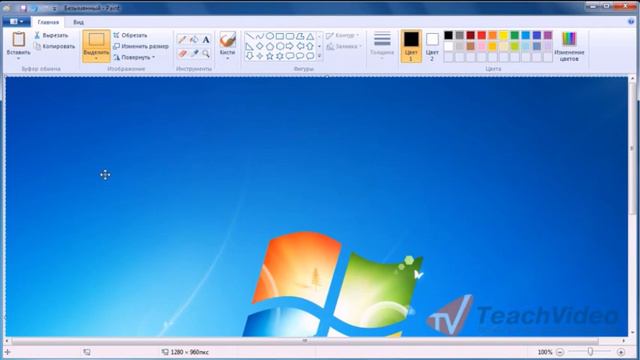The image size is (640, 360).
Task: Switch to the Вид tab
Action: 78,22
